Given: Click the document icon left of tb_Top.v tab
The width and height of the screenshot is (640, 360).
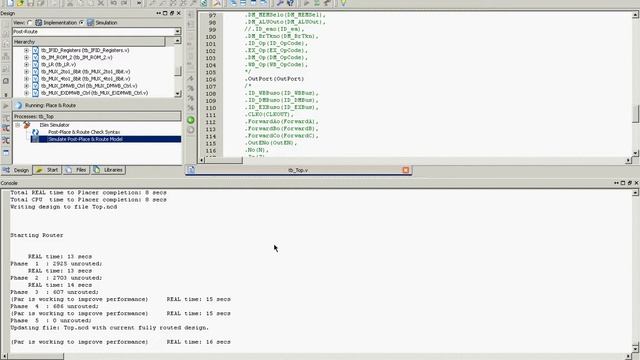Looking at the screenshot, I should (x=191, y=170).
